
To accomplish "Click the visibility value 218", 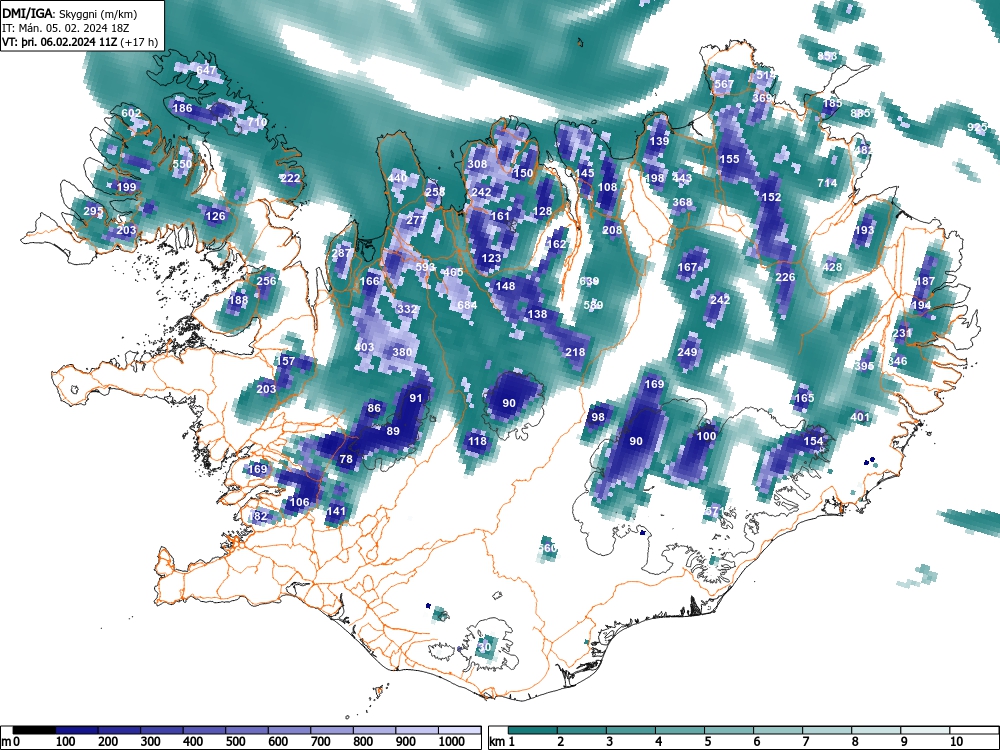I will coord(575,352).
